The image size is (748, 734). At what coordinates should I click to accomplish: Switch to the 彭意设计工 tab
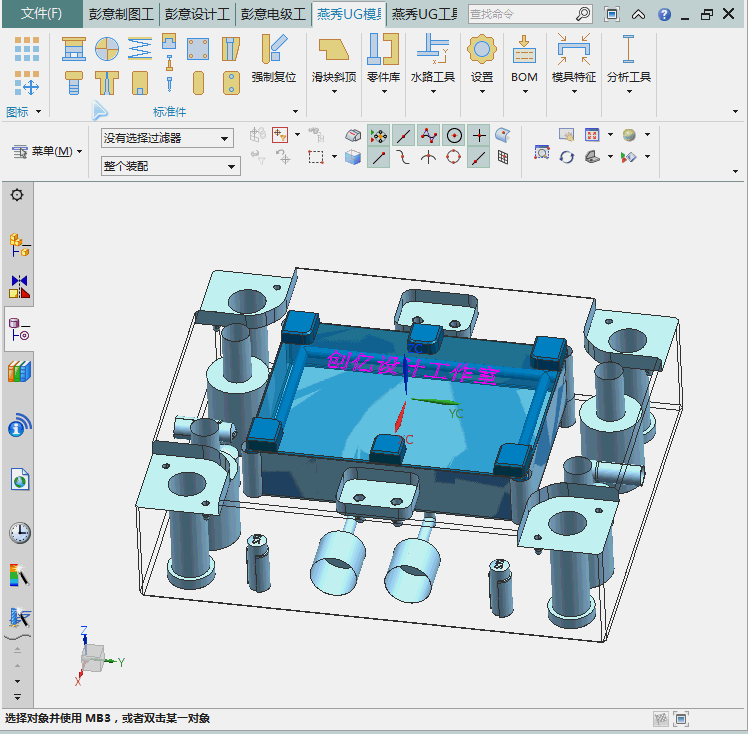click(x=197, y=14)
